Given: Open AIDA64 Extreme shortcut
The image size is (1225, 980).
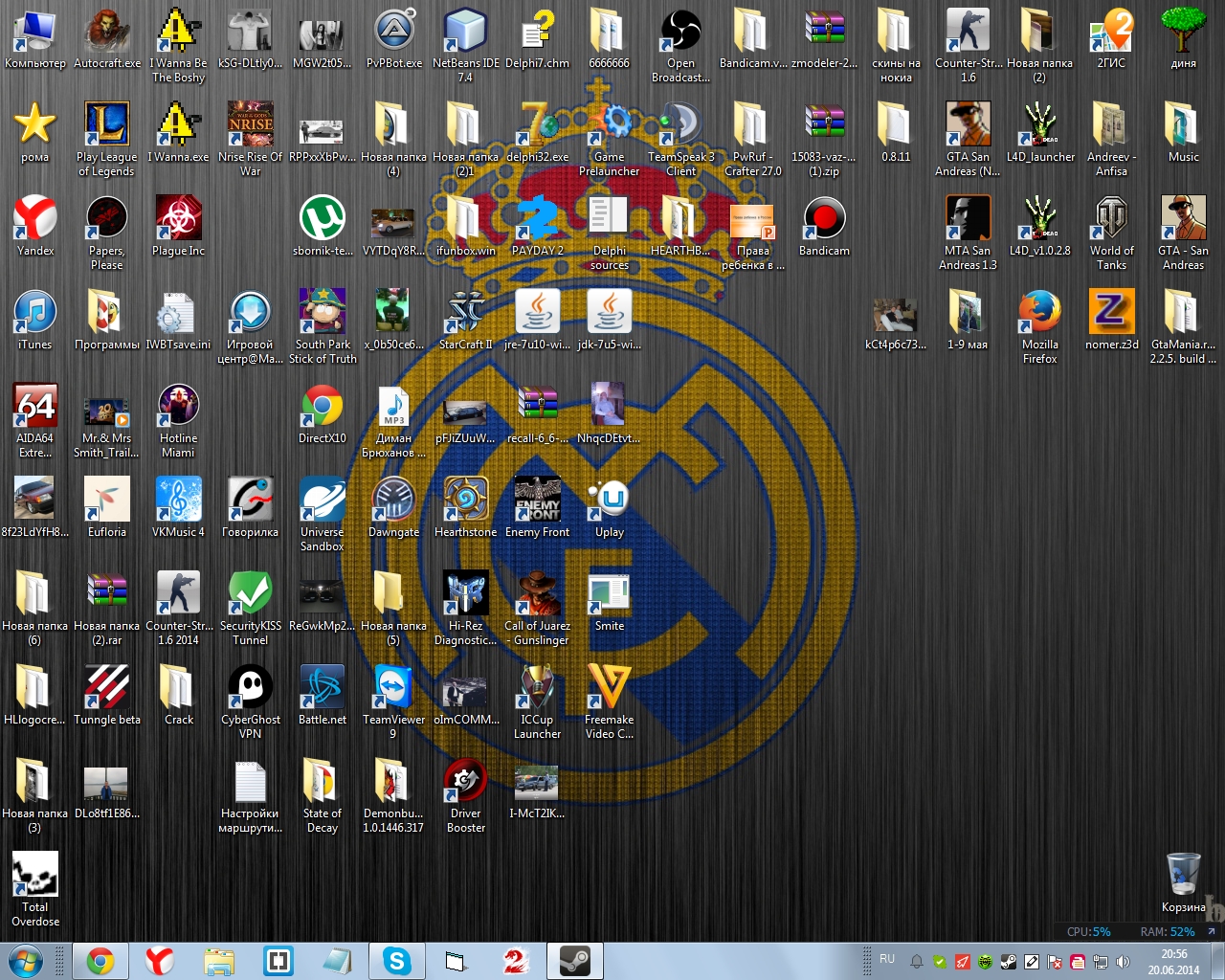Looking at the screenshot, I should point(35,421).
